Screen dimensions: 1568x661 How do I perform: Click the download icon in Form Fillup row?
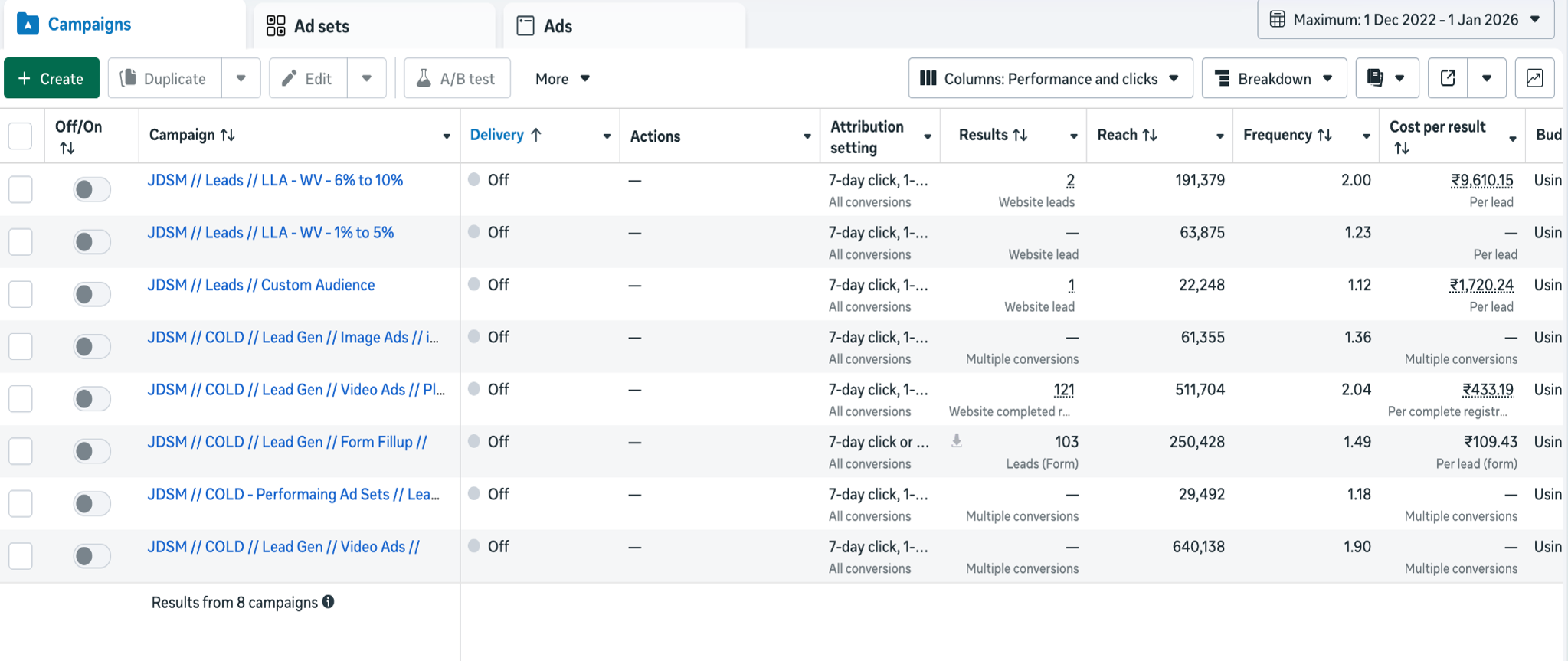[x=957, y=441]
